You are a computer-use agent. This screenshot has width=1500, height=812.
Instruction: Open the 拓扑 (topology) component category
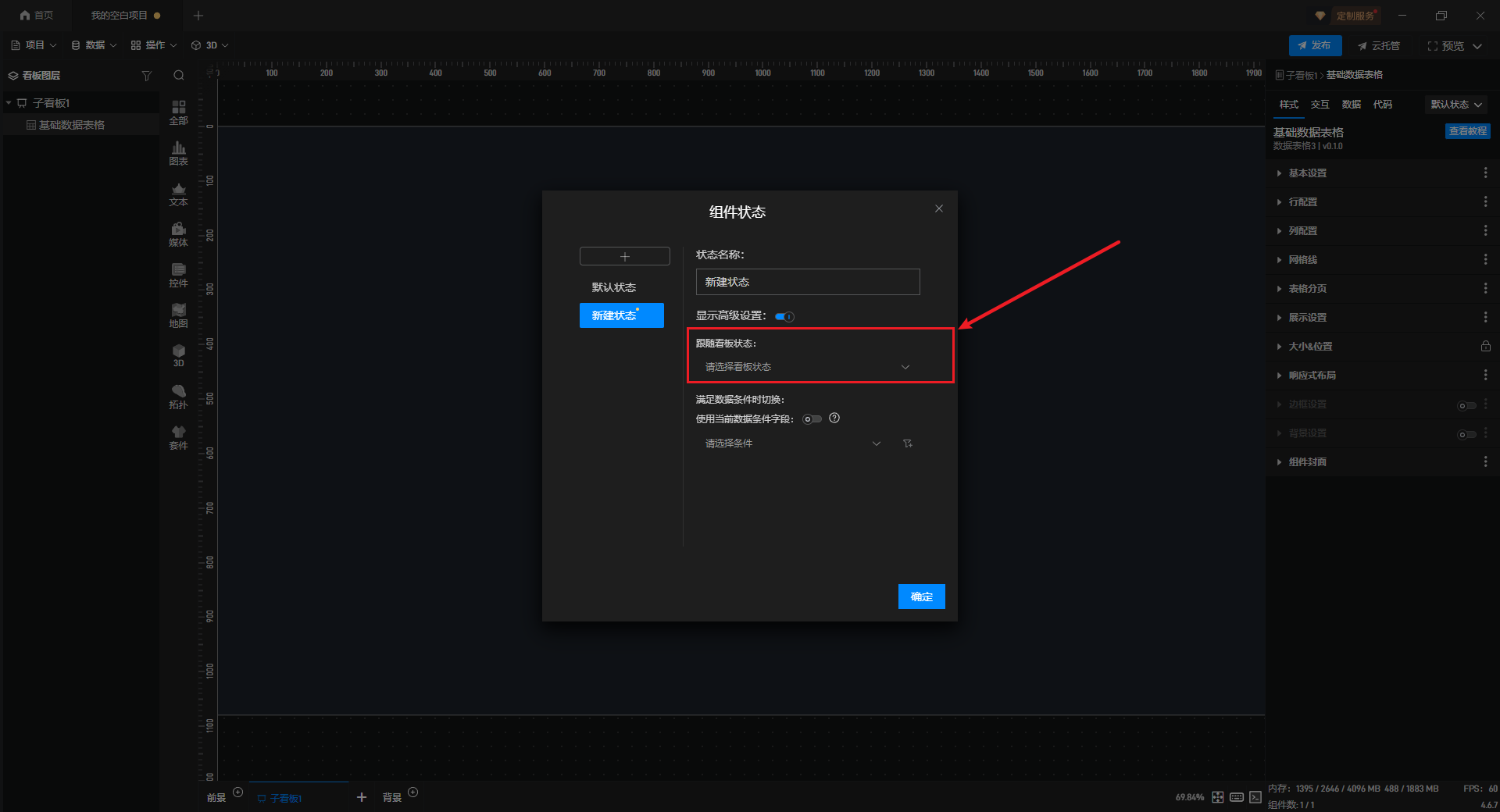pos(178,396)
